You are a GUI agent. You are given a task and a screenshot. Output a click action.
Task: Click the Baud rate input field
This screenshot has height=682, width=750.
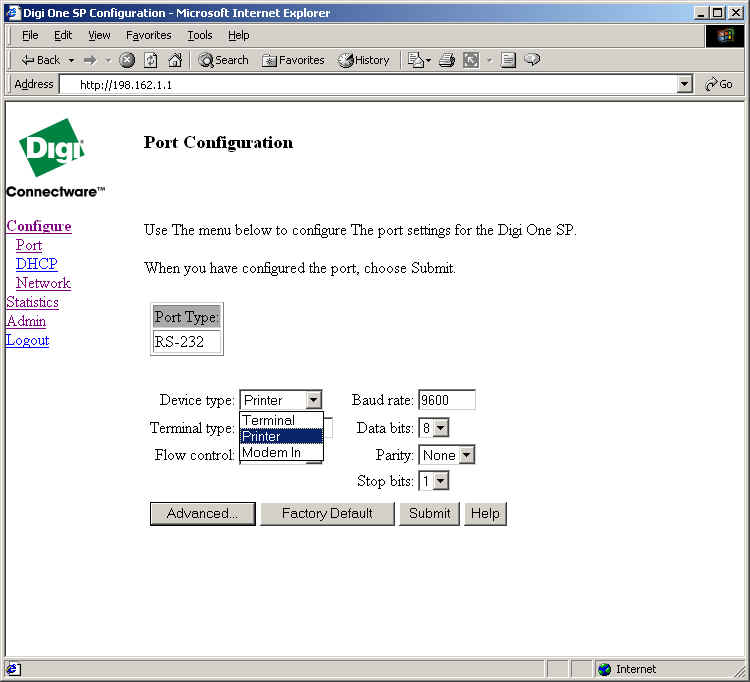[446, 400]
